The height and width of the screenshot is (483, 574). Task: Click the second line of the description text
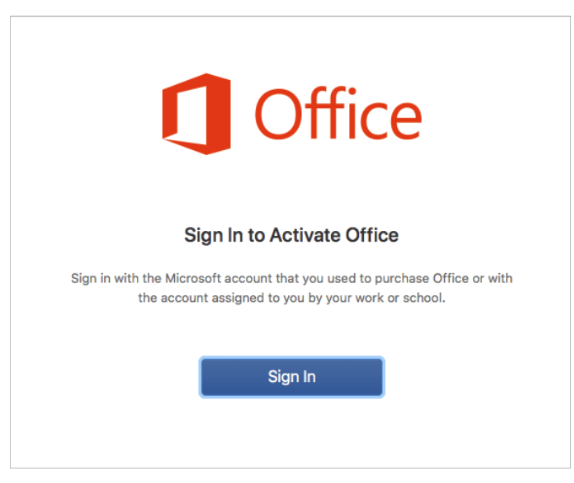(x=292, y=298)
